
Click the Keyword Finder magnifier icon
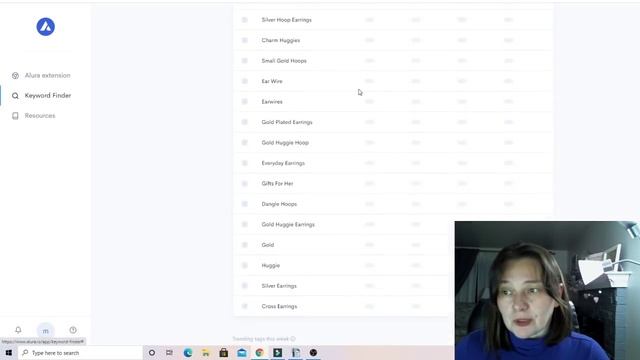coord(15,96)
